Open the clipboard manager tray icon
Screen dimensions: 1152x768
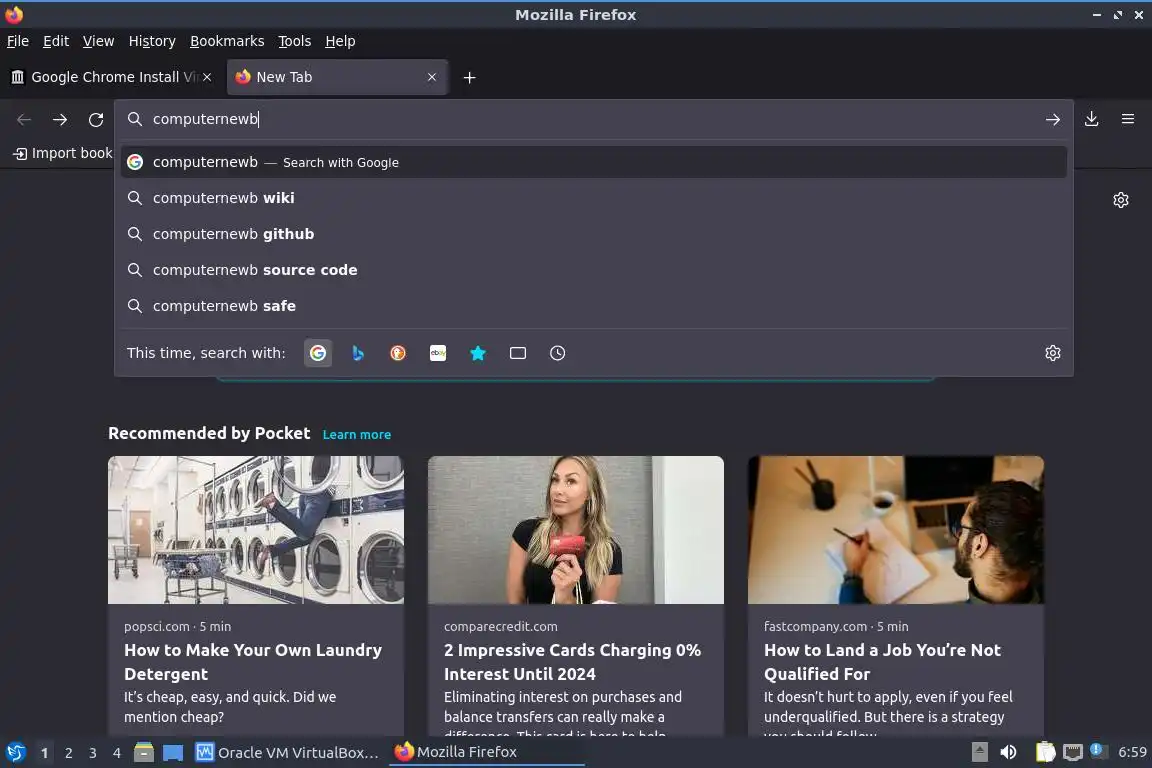click(1045, 752)
